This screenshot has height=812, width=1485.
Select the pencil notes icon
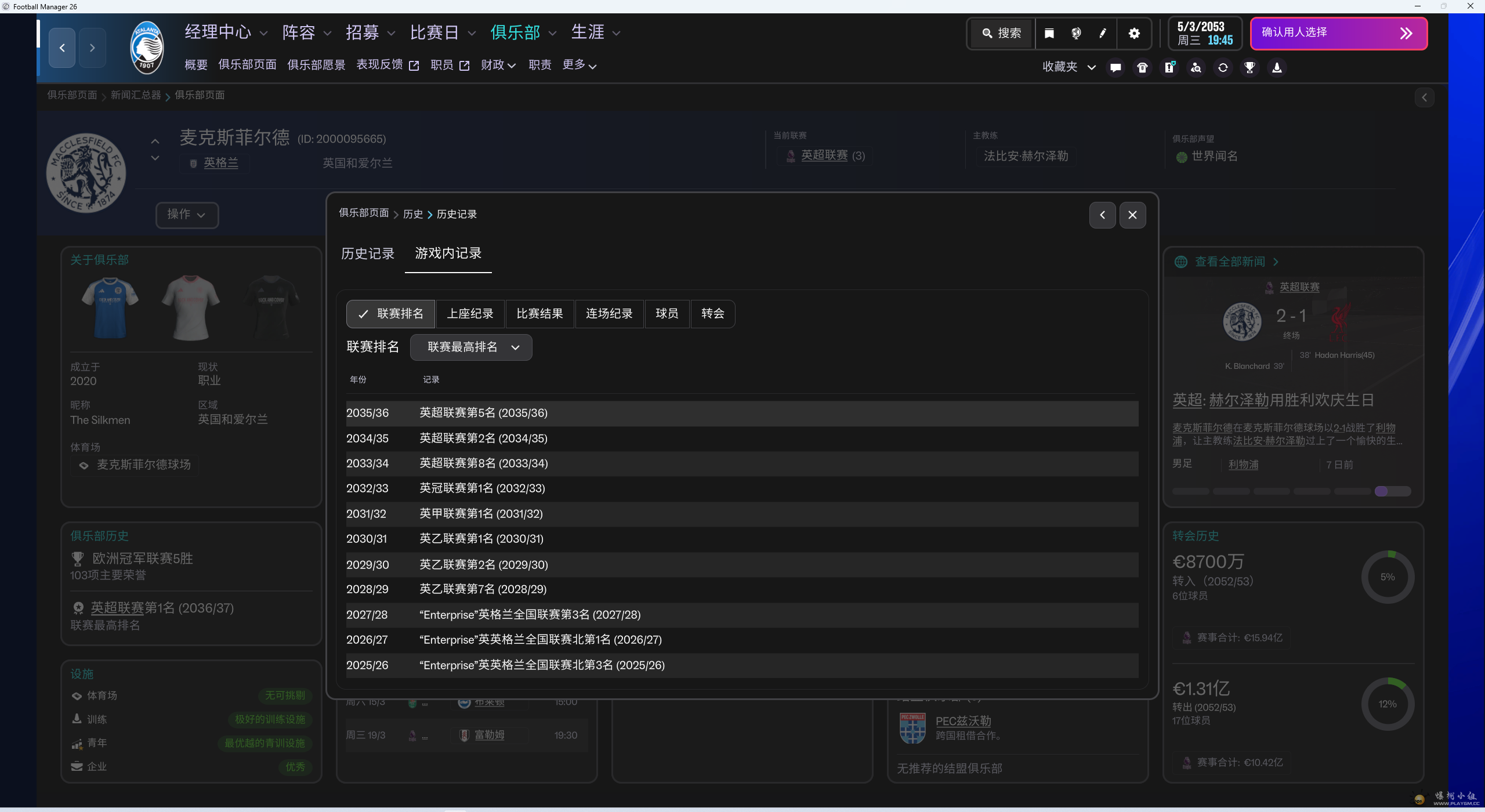coord(1102,34)
